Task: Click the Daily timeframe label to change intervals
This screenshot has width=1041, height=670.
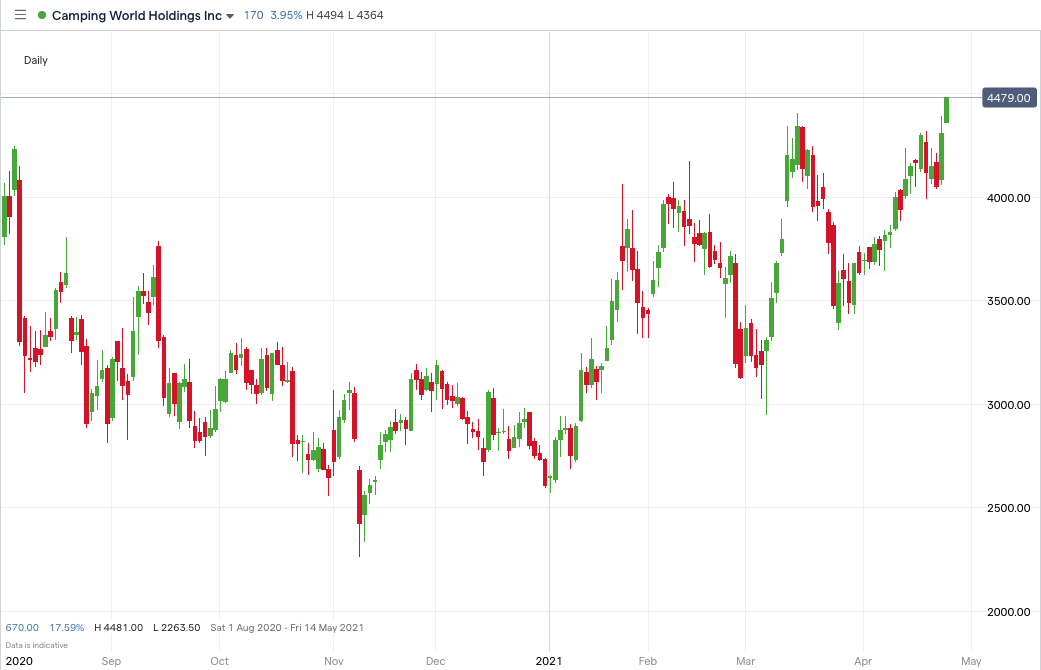Action: (35, 60)
